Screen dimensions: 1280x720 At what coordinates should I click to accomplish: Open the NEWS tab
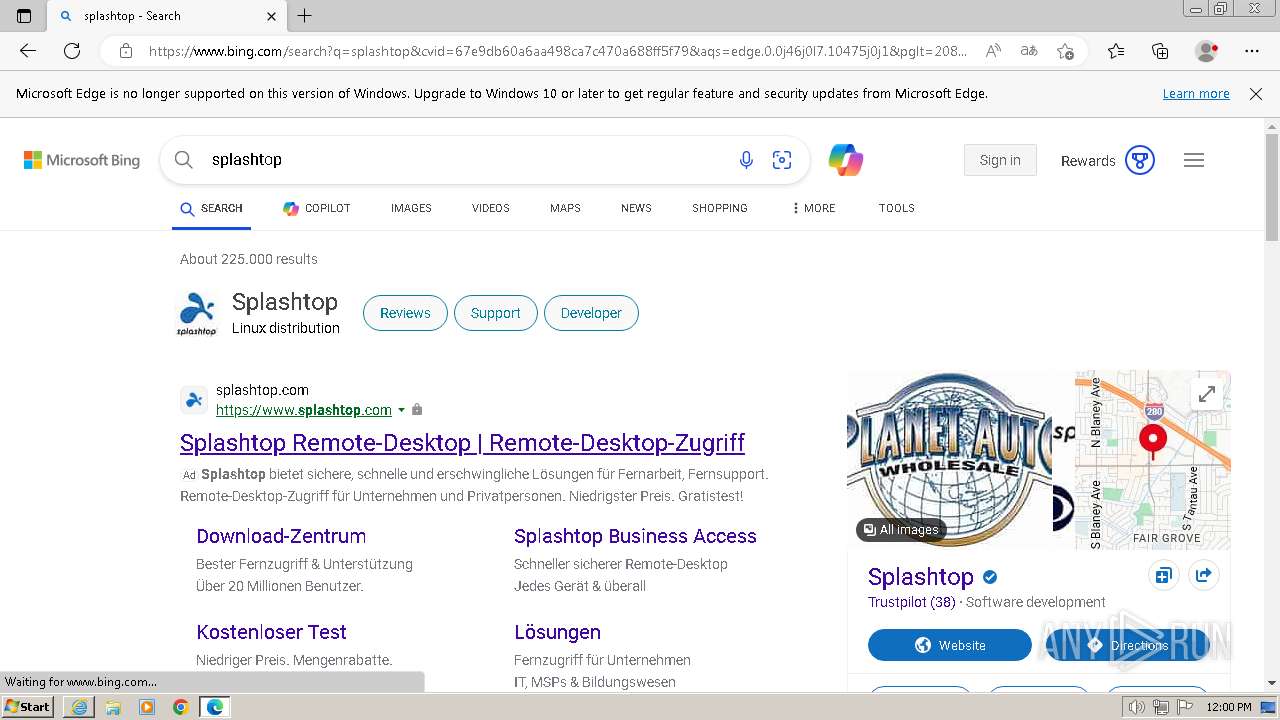point(636,208)
